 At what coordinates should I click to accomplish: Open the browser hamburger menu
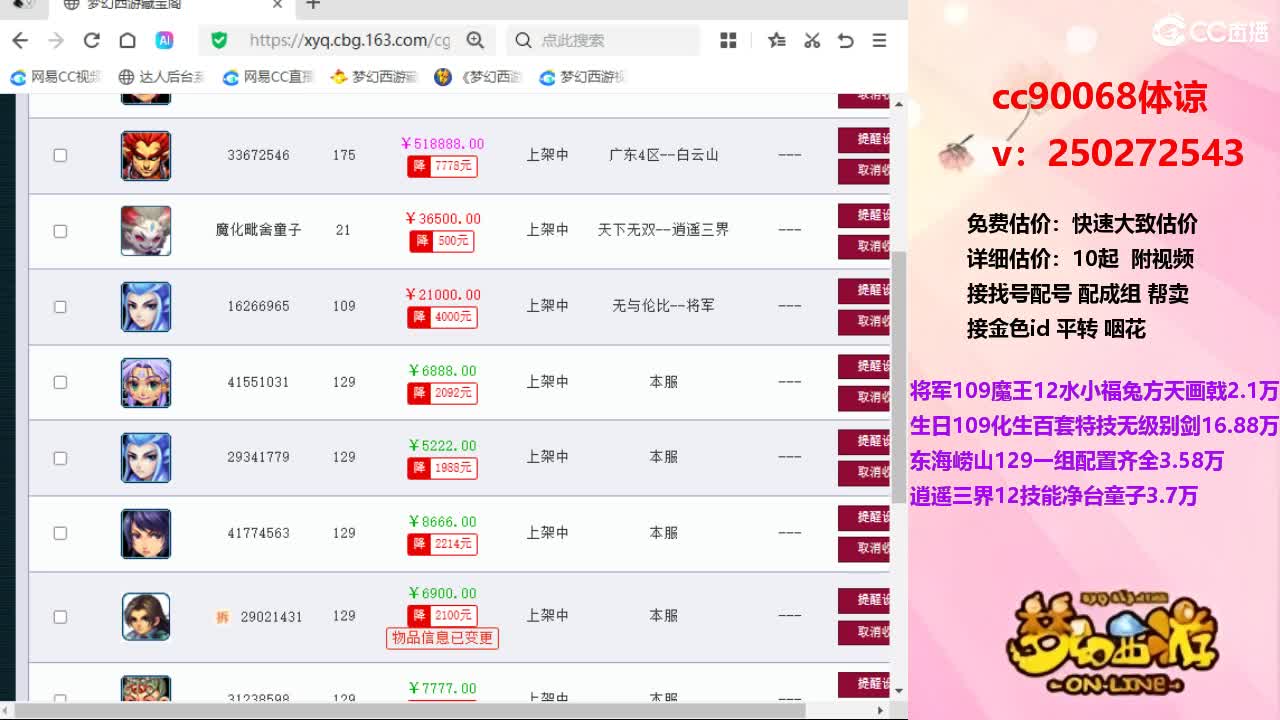click(880, 40)
